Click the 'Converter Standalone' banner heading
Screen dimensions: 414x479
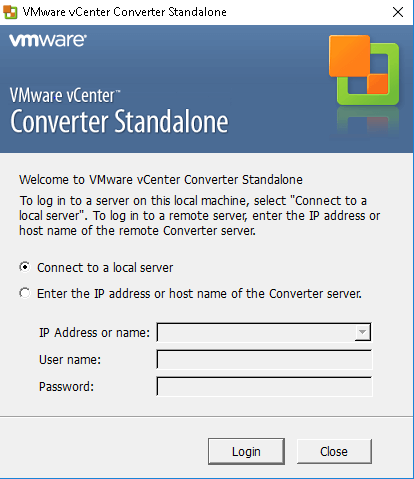coord(119,121)
